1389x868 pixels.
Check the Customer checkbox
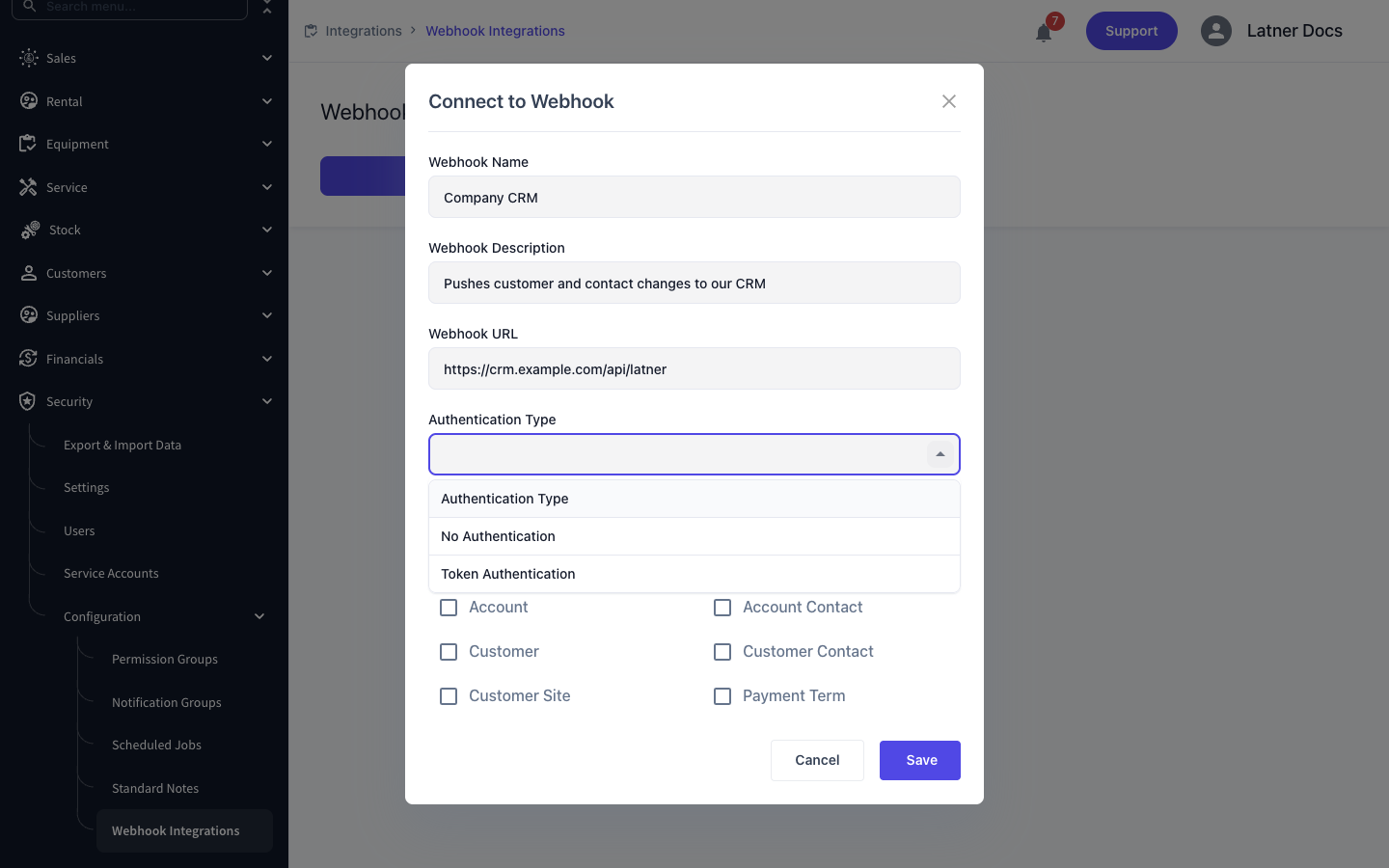point(449,652)
